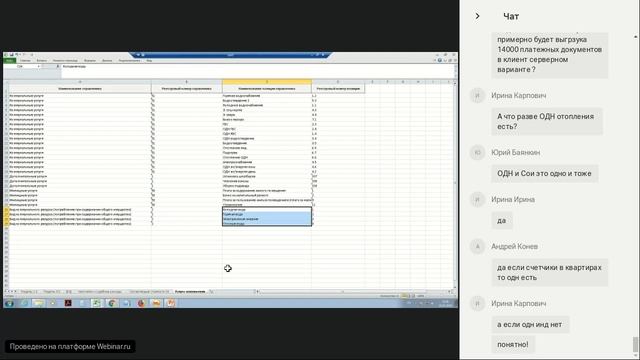Click the Chat panel title 'Чат'
Viewport: 640px width, 360px height.
point(511,16)
